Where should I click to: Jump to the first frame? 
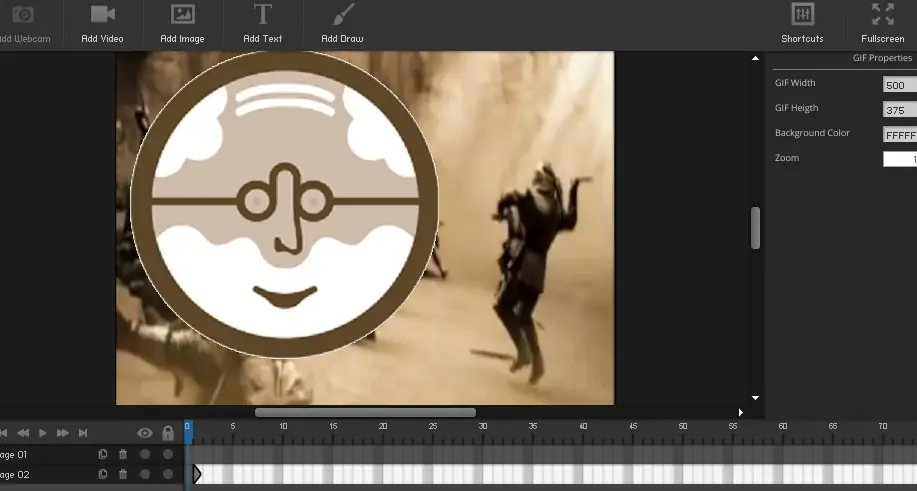(4, 433)
